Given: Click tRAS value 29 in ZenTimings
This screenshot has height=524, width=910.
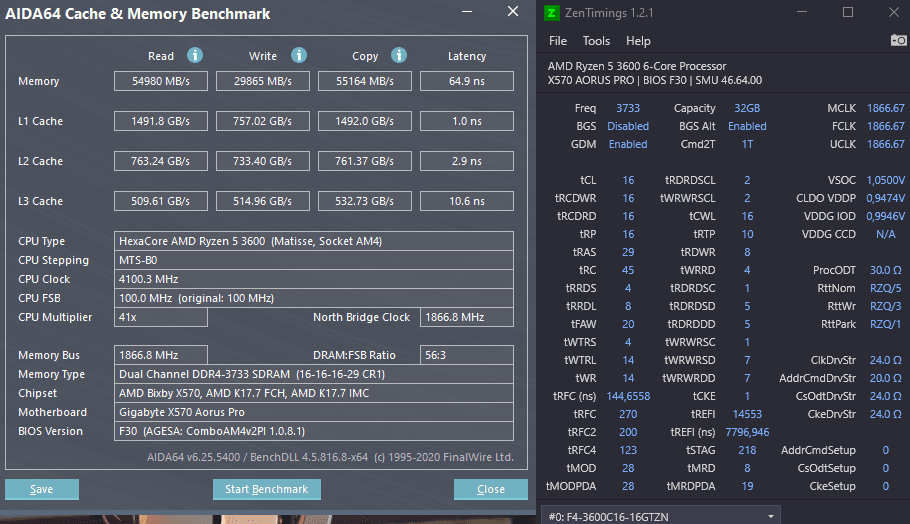Looking at the screenshot, I should click(628, 252).
